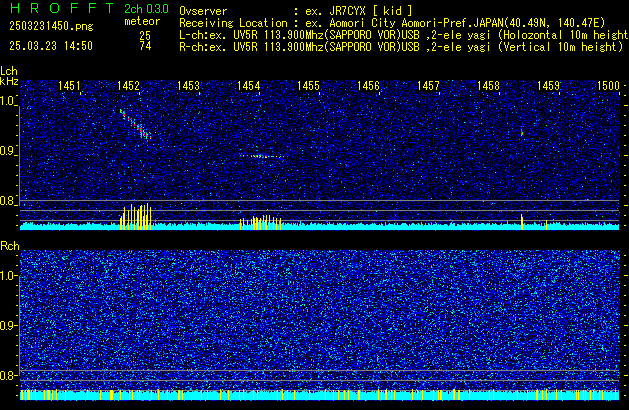Click the horizontal meteor echo near 1454
The width and height of the screenshot is (629, 410).
(262, 156)
